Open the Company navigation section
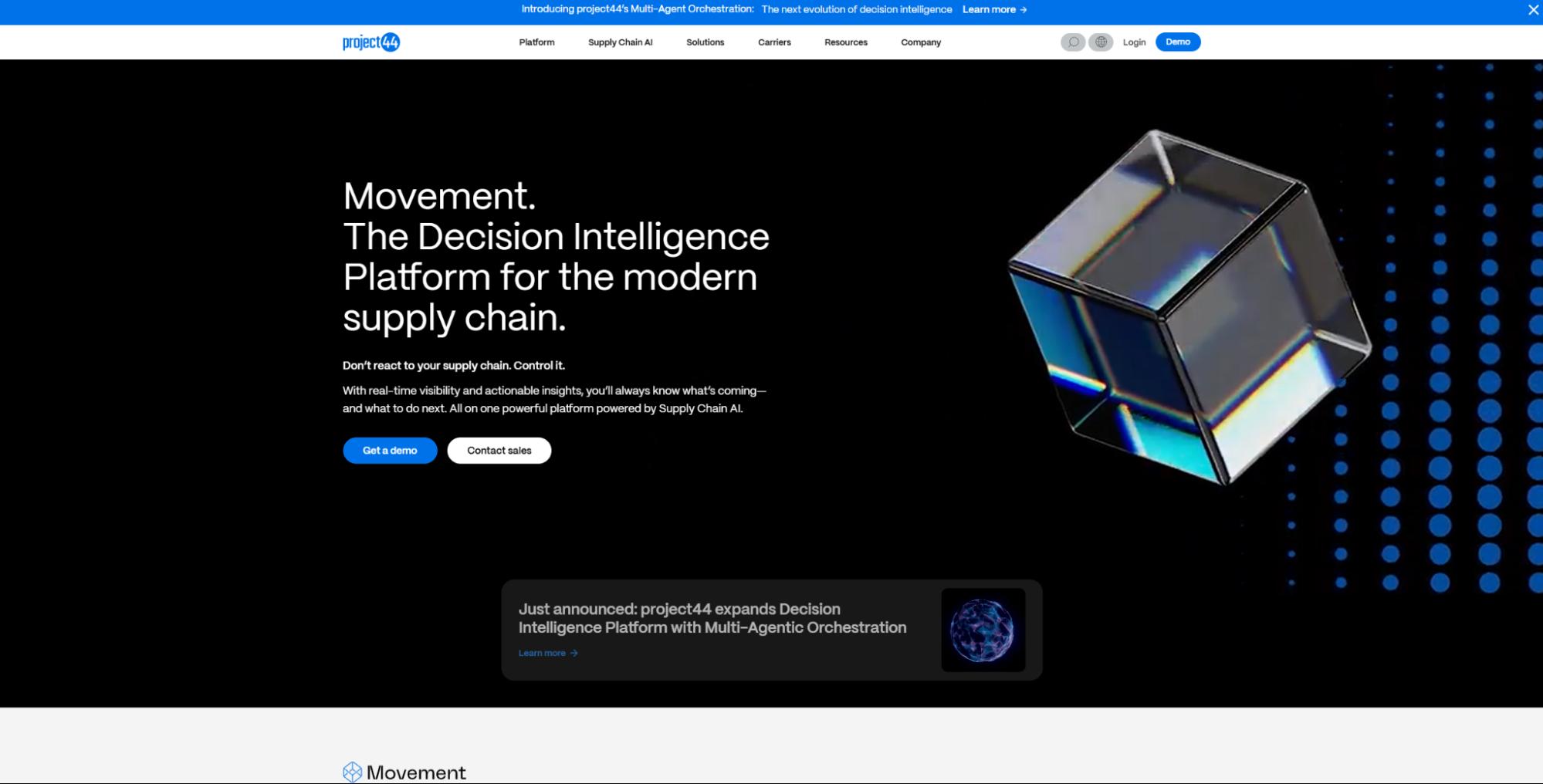 919,42
